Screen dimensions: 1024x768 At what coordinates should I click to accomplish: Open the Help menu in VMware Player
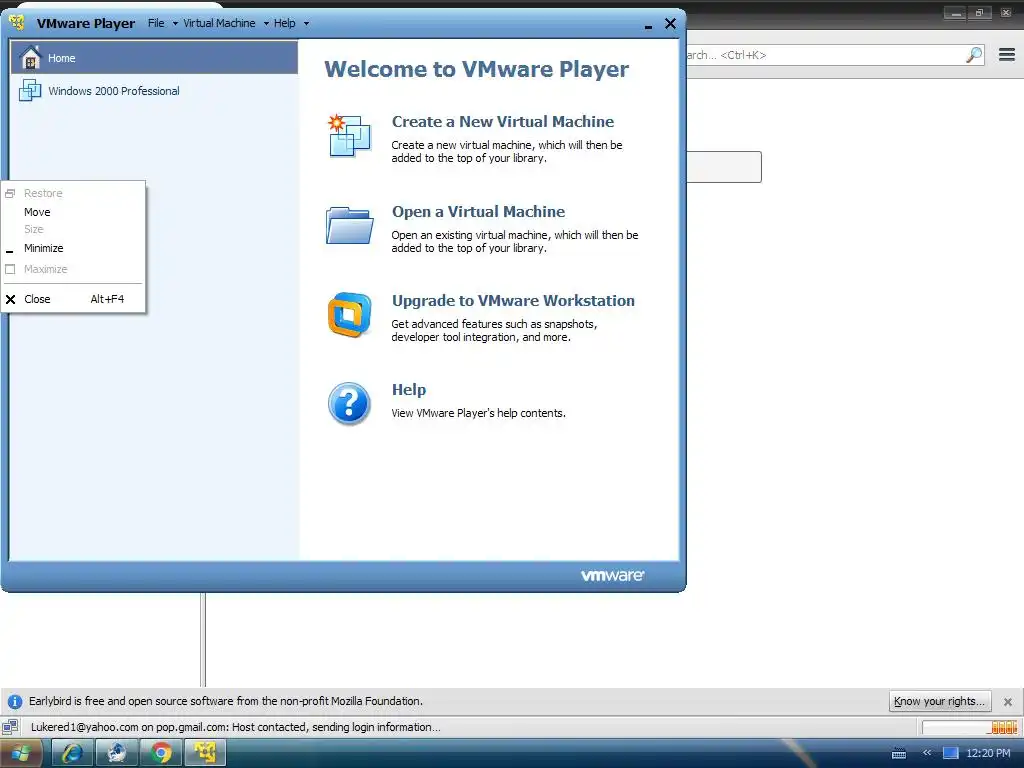[x=285, y=23]
